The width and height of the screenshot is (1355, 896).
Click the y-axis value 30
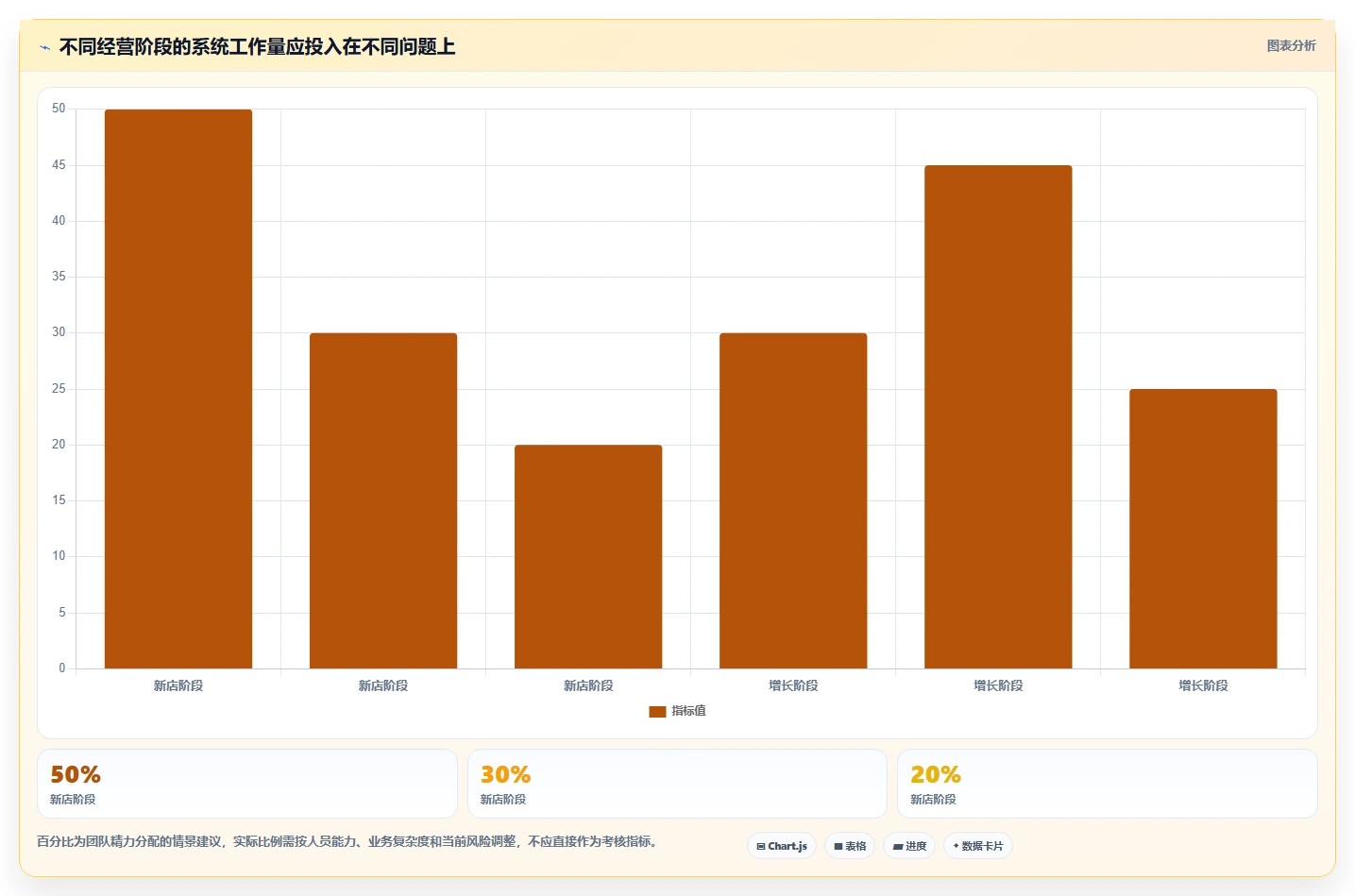point(59,332)
